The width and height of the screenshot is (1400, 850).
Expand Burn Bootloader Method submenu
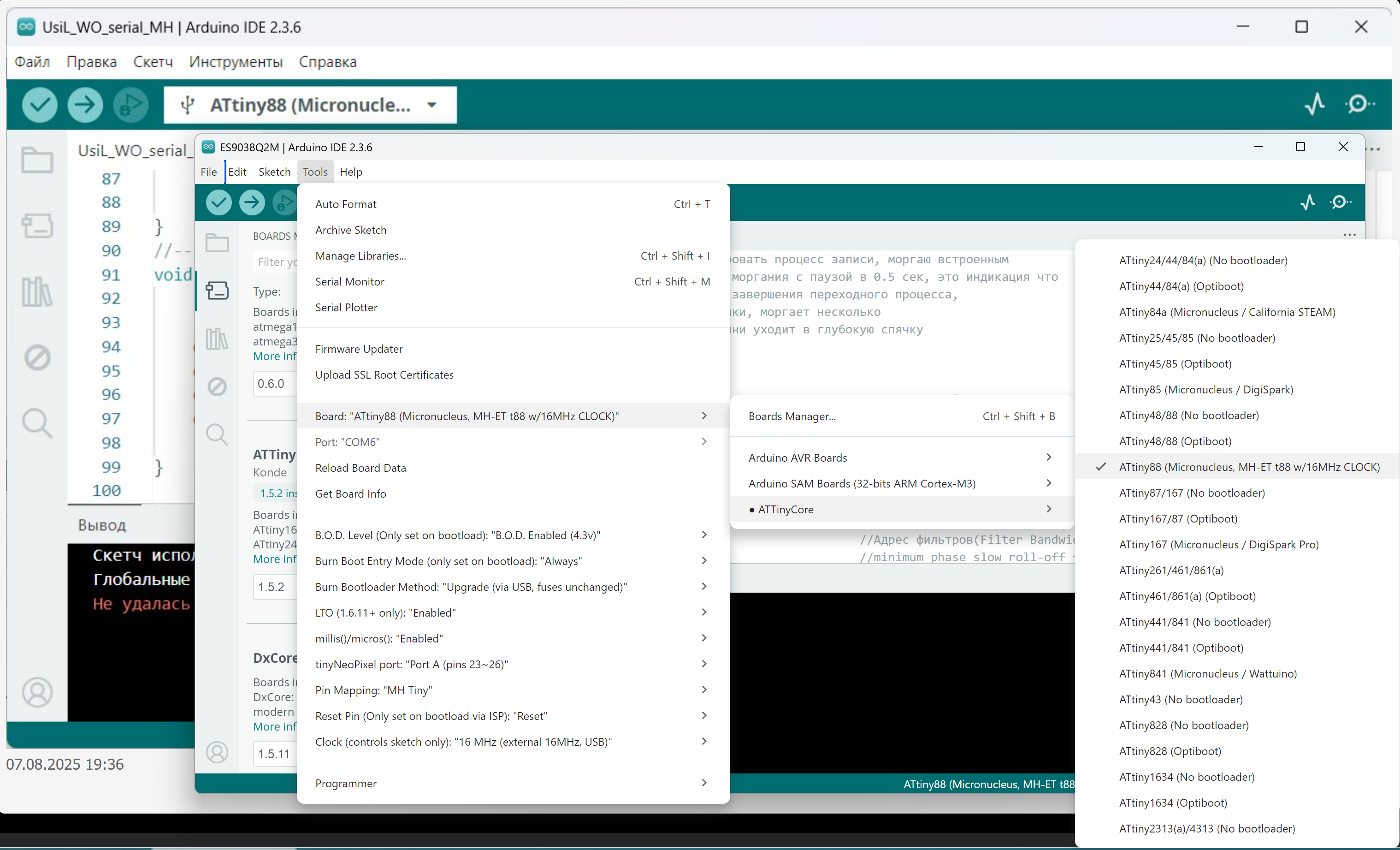click(x=513, y=587)
